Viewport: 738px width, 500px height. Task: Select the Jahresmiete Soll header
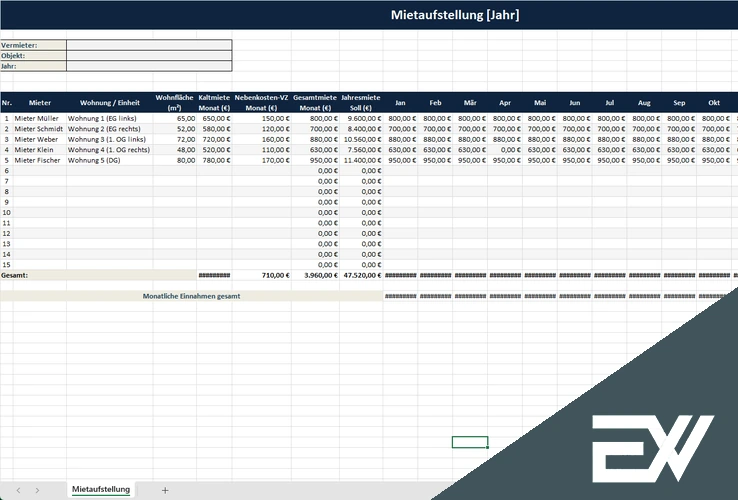[361, 103]
